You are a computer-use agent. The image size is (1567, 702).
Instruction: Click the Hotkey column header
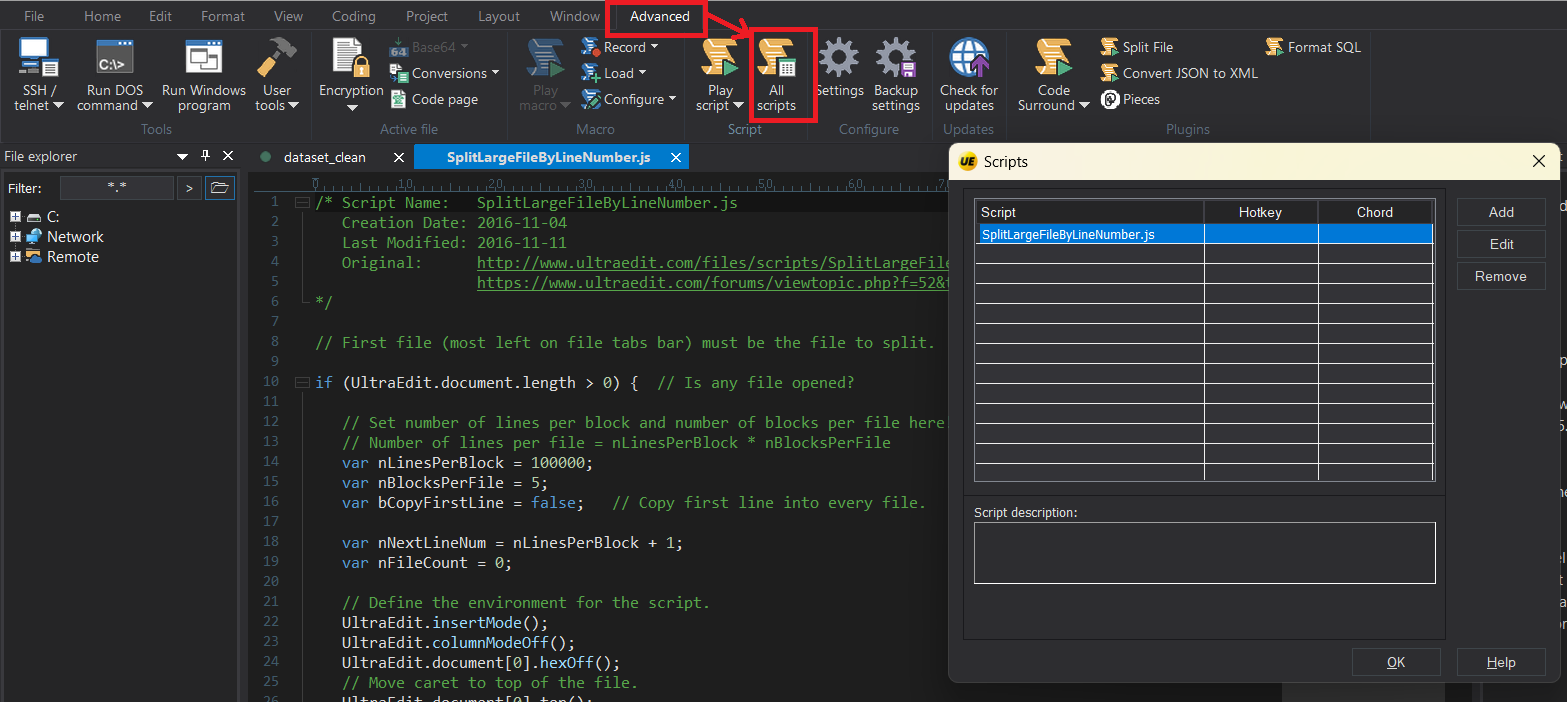[x=1260, y=212]
